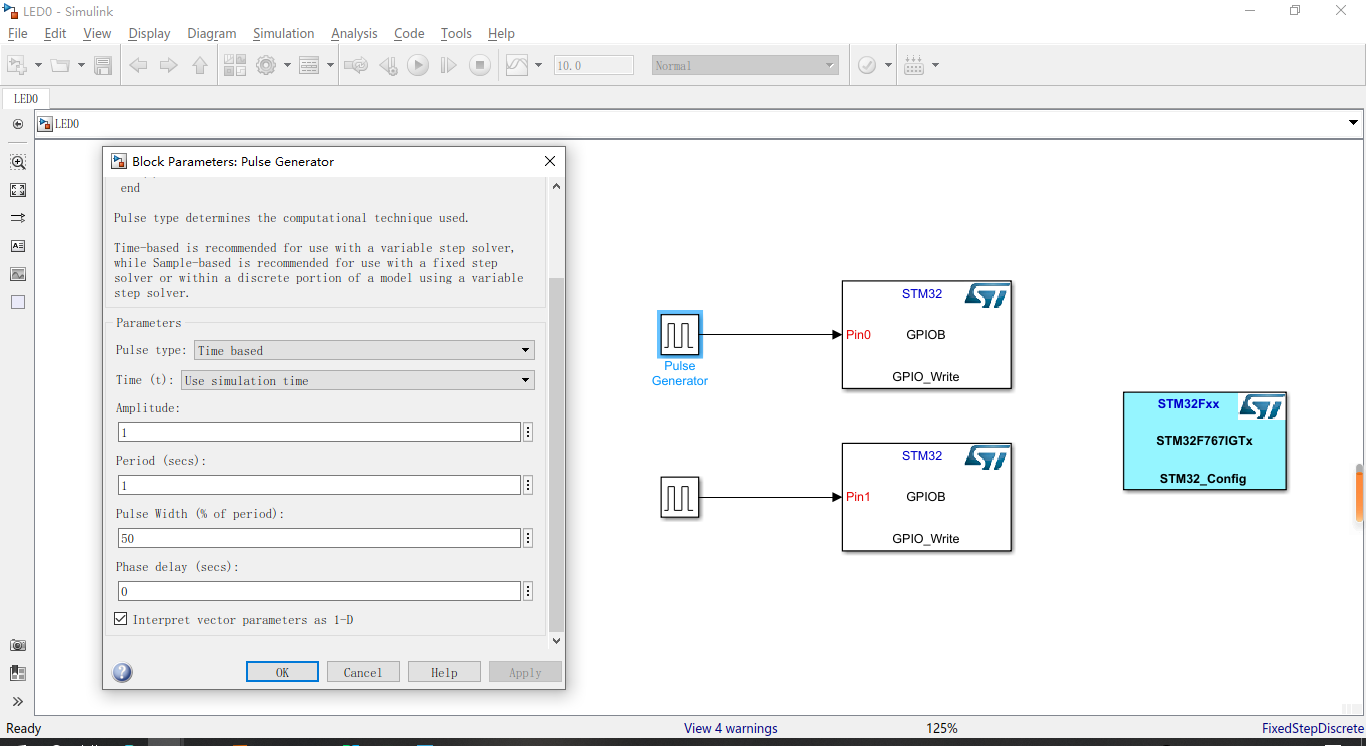
Task: Click the Open folder toolbar icon
Action: (61, 65)
